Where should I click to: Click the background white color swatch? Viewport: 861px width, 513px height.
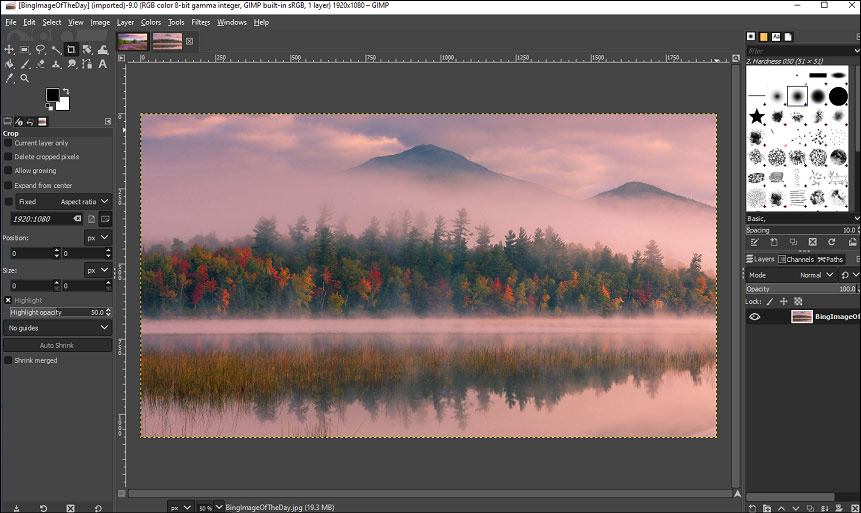(65, 105)
